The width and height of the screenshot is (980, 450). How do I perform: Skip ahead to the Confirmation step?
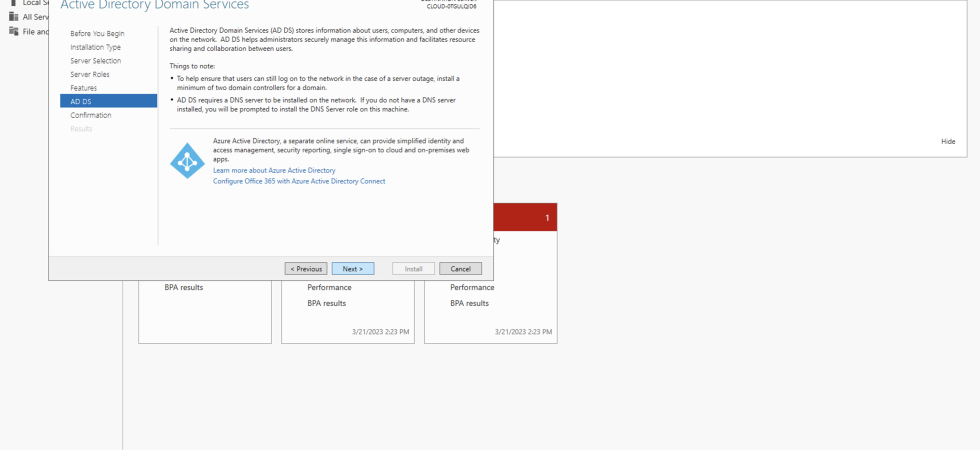tap(91, 115)
